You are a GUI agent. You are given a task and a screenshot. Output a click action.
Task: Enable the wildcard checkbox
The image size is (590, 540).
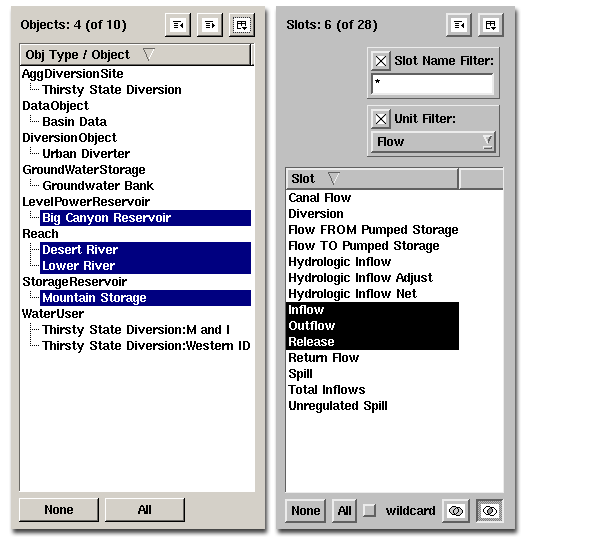pos(370,511)
